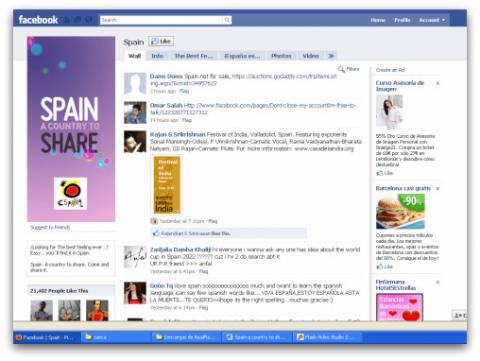Viewport: 480px width, 361px height.
Task: Open the Curso Asesoría de Imagen ad title
Action: click(x=399, y=86)
